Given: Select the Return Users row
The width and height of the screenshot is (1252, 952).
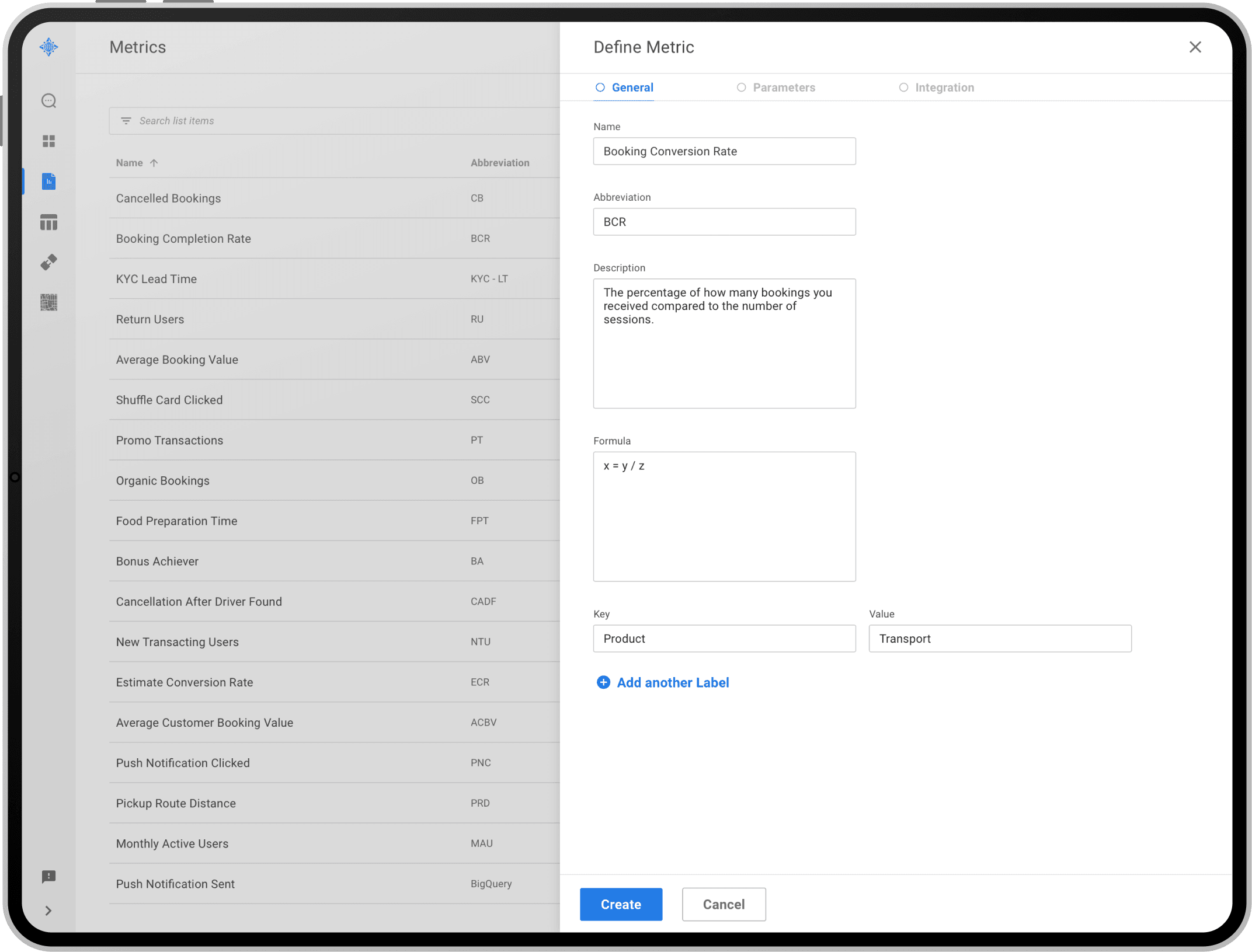Looking at the screenshot, I should 334,319.
